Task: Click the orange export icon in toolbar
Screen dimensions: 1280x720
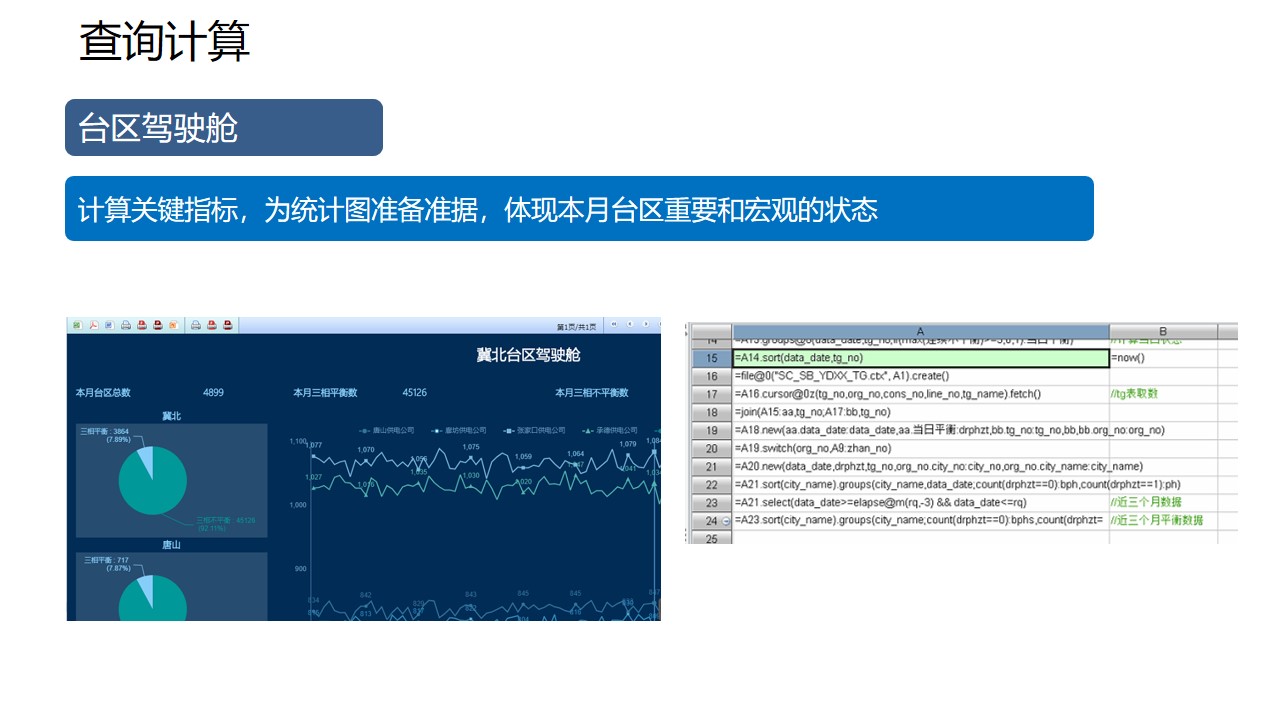Action: [174, 325]
